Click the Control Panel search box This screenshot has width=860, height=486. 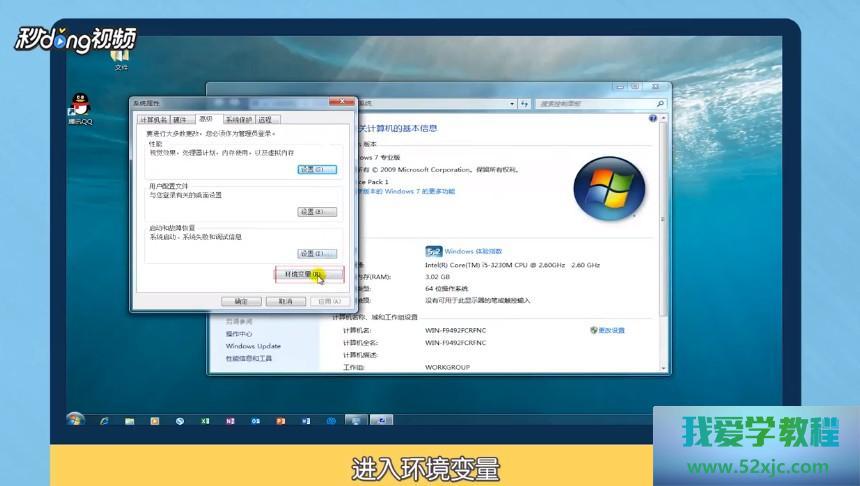[x=595, y=103]
